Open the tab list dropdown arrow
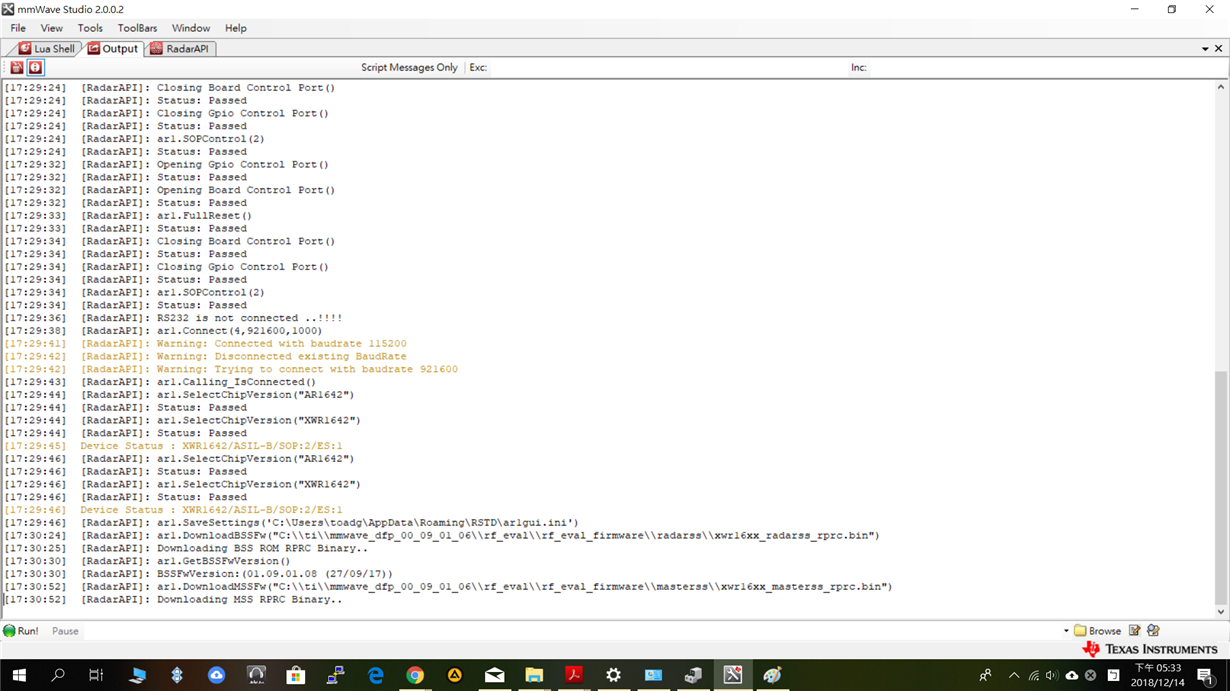Image resolution: width=1230 pixels, height=691 pixels. (x=1205, y=49)
